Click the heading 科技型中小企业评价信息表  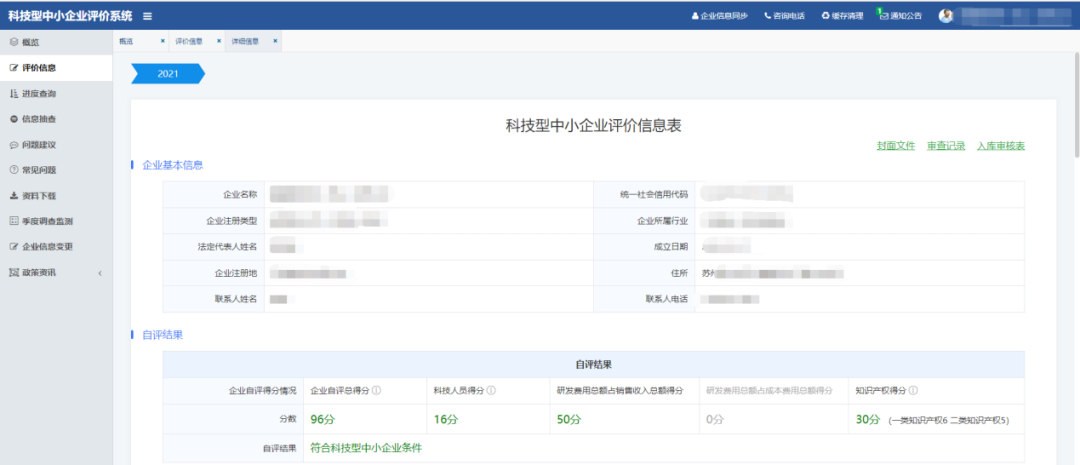click(594, 125)
